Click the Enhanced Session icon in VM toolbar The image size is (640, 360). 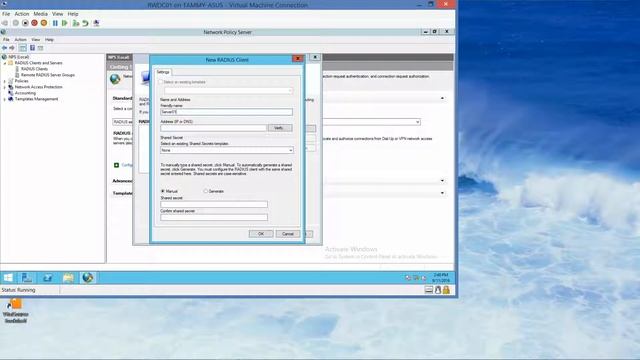(96, 23)
